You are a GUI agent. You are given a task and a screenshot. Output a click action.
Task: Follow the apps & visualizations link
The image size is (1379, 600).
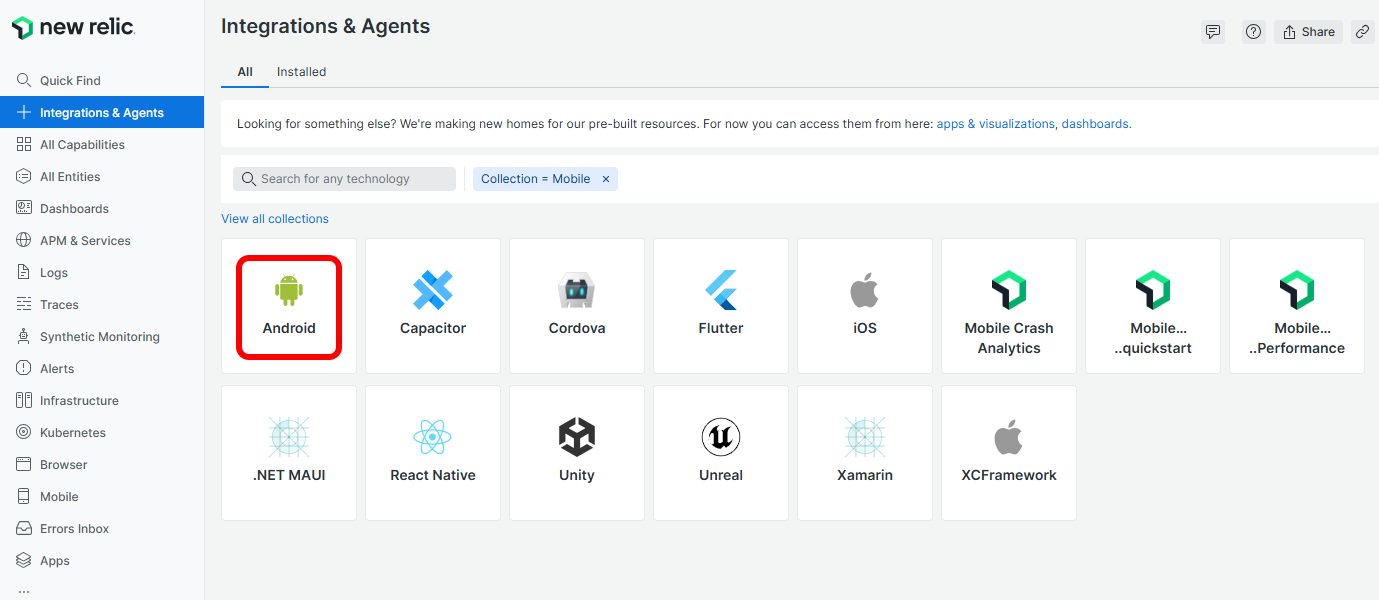(995, 124)
